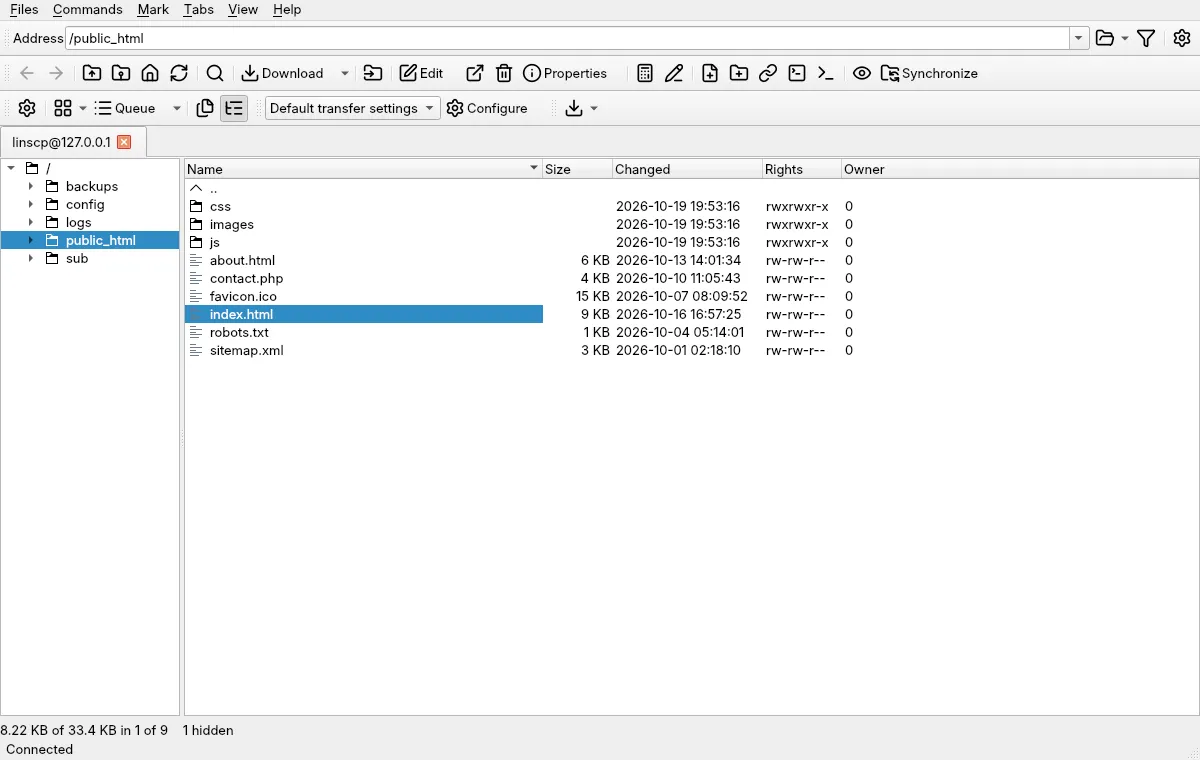Click the calculator icon in the toolbar
Screen dimensions: 1200x760
(645, 73)
